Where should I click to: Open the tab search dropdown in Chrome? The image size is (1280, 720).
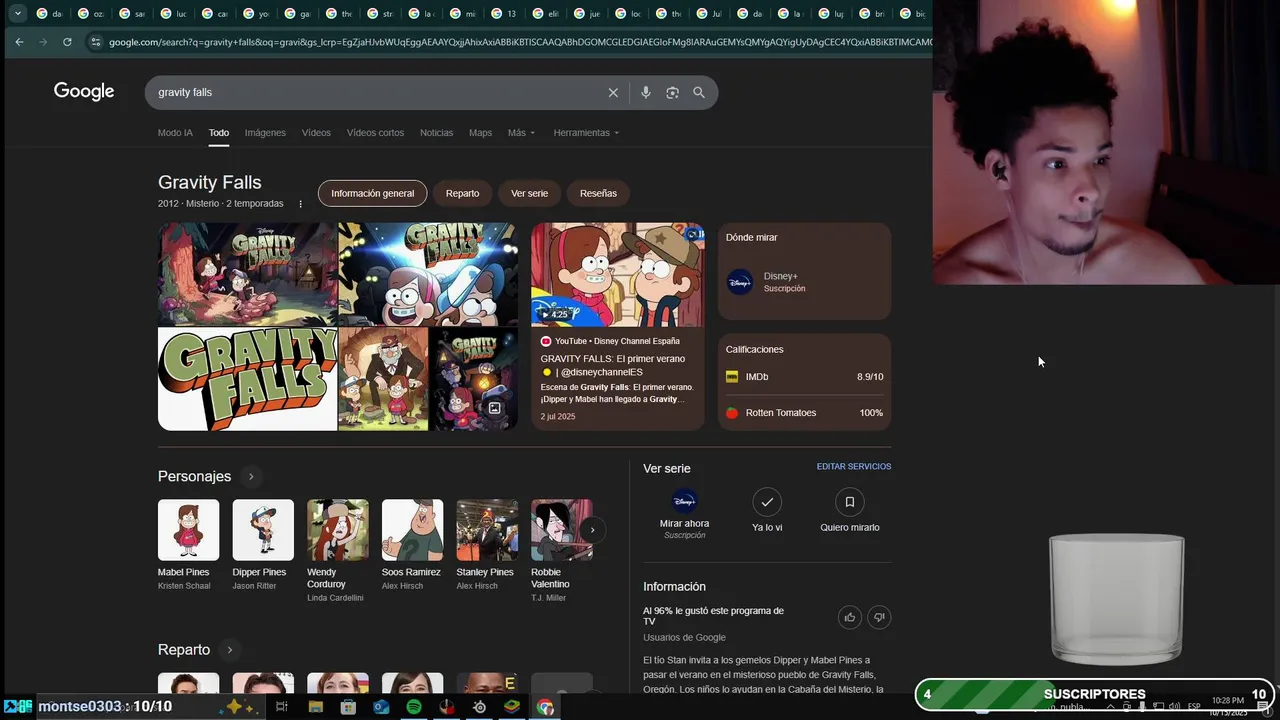(x=18, y=14)
